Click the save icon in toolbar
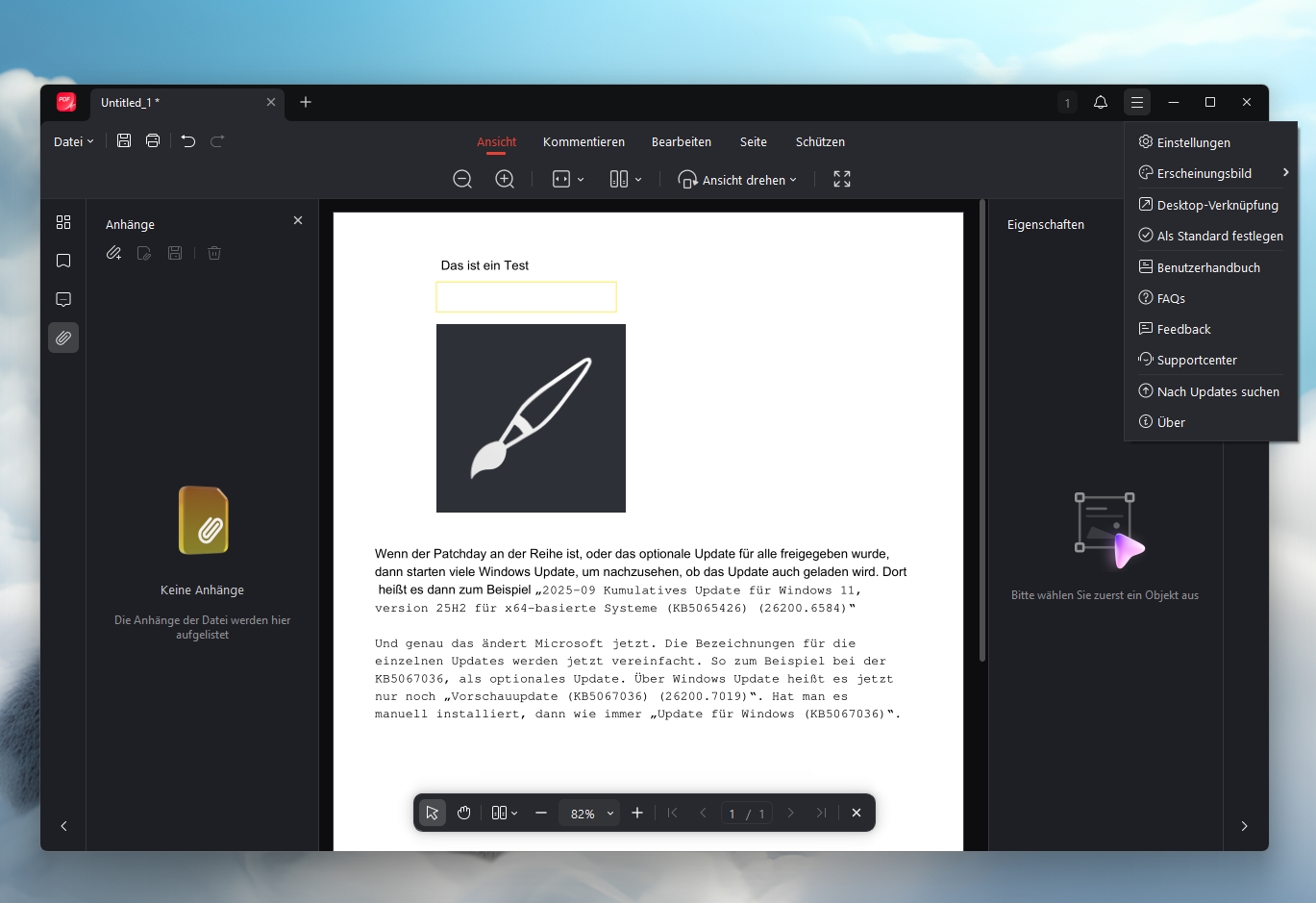 pyautogui.click(x=124, y=141)
